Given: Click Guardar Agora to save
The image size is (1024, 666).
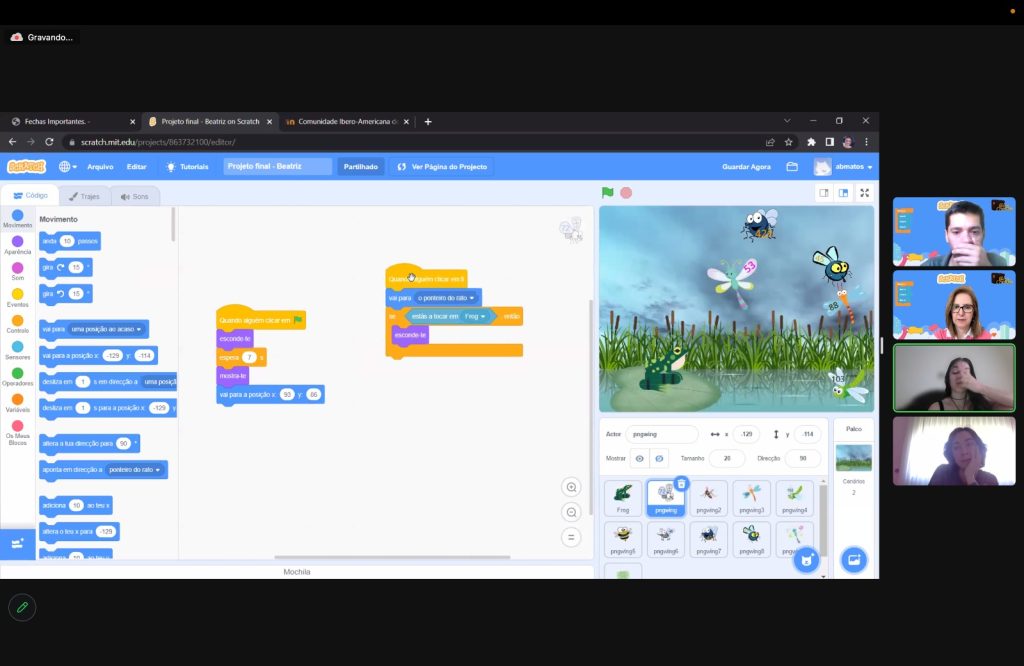Looking at the screenshot, I should 746,167.
